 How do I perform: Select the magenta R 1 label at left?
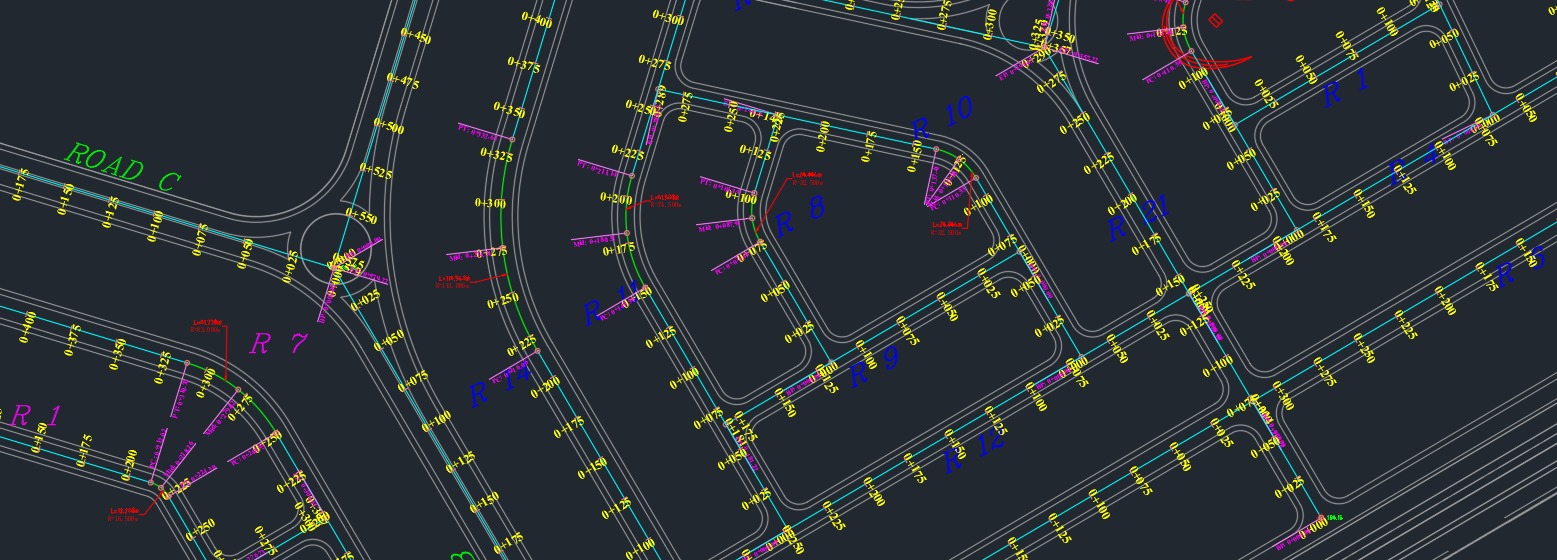tap(34, 416)
